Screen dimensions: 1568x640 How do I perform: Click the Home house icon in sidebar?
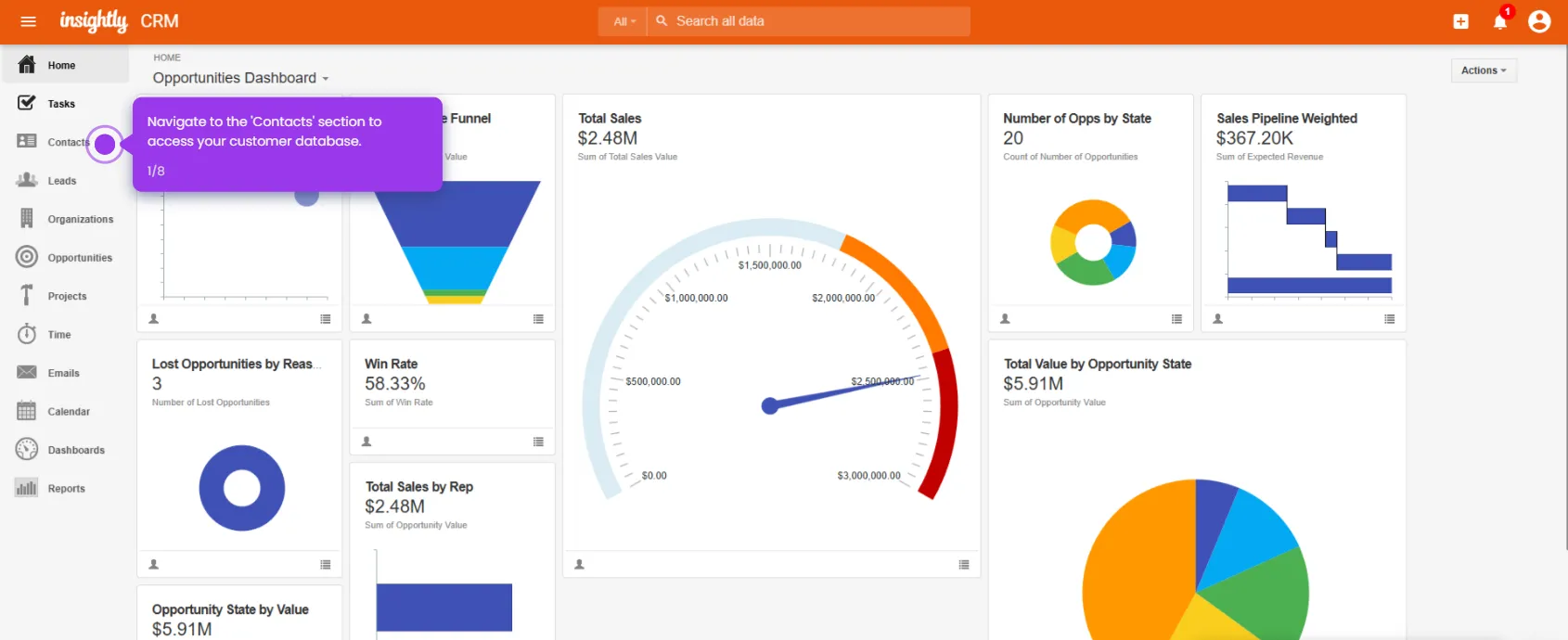tap(27, 65)
